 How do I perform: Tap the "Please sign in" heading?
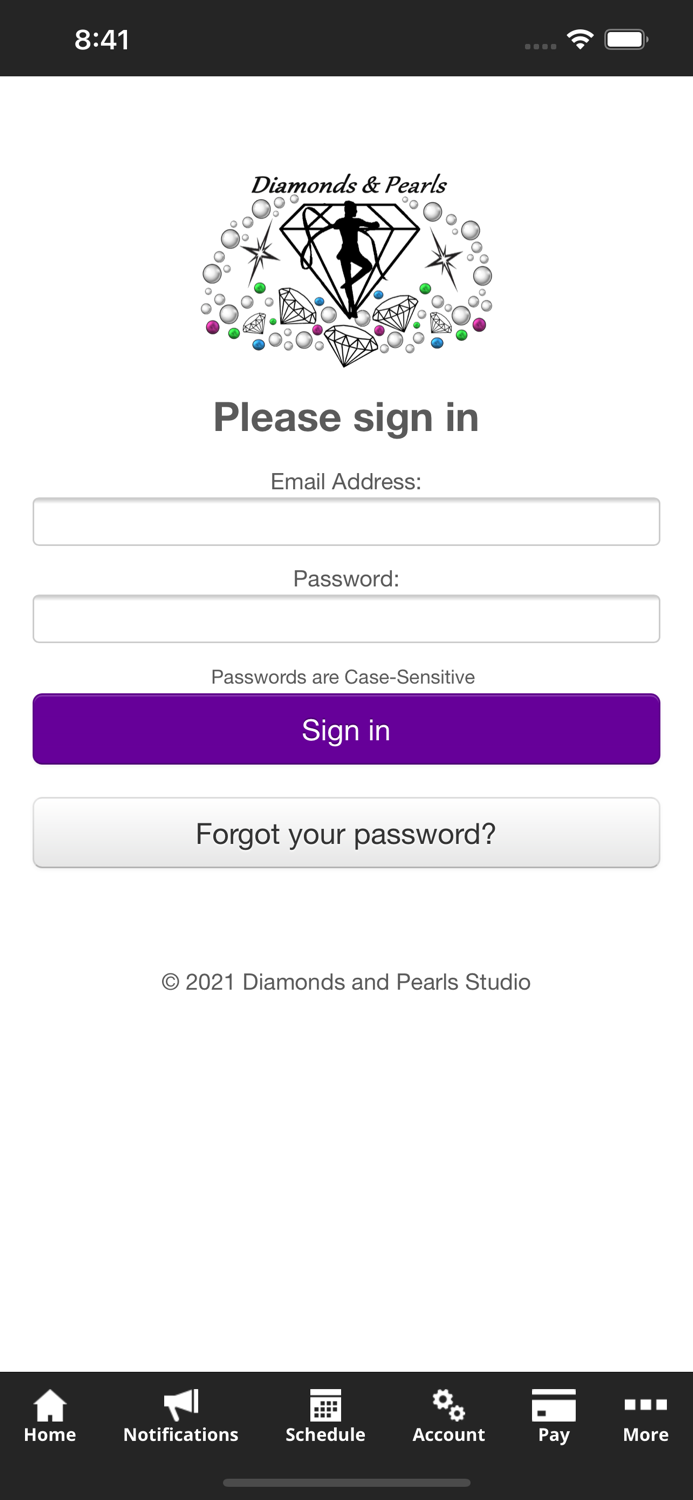click(x=346, y=417)
